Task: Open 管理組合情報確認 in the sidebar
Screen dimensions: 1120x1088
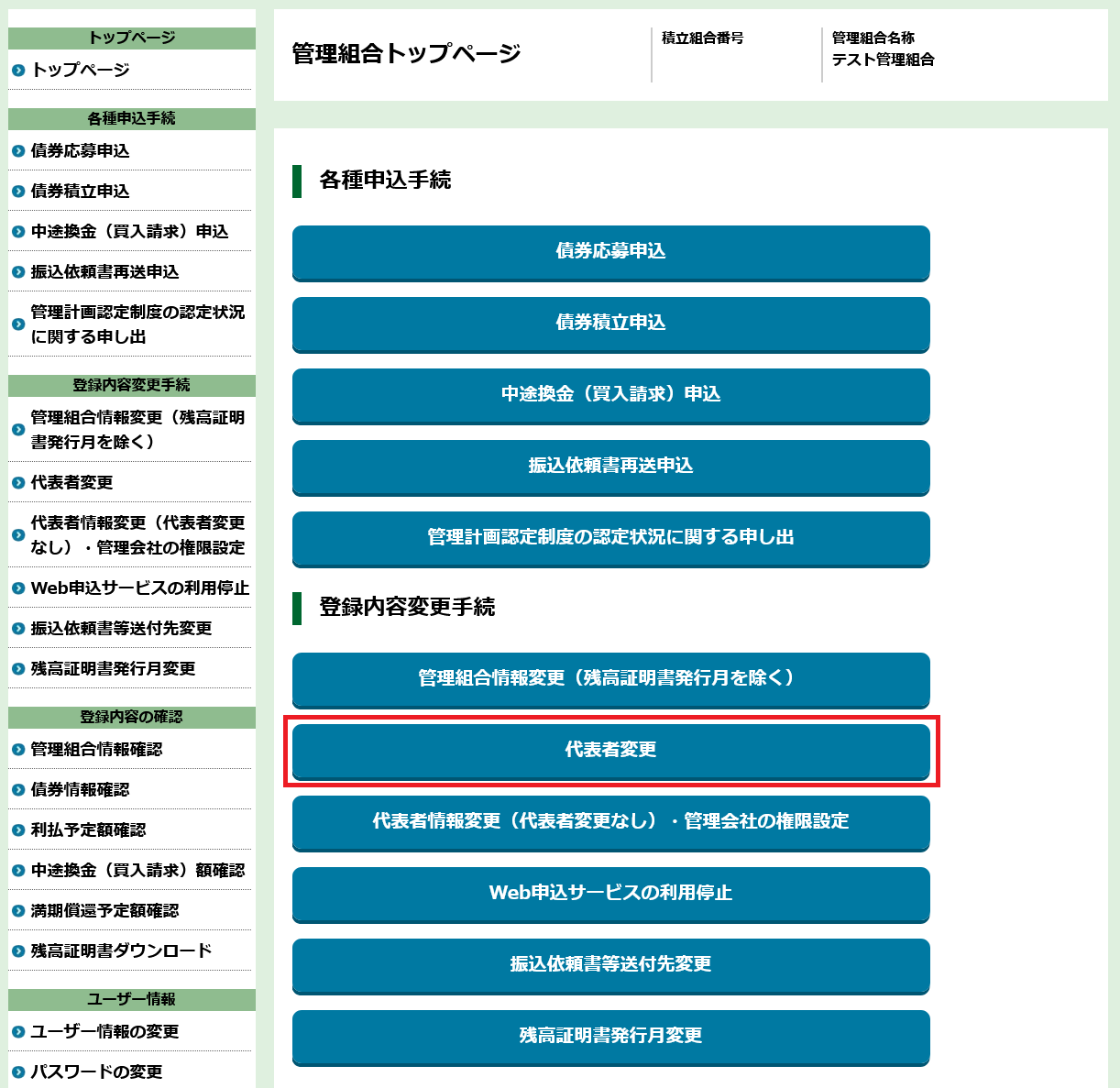Action: (96, 749)
